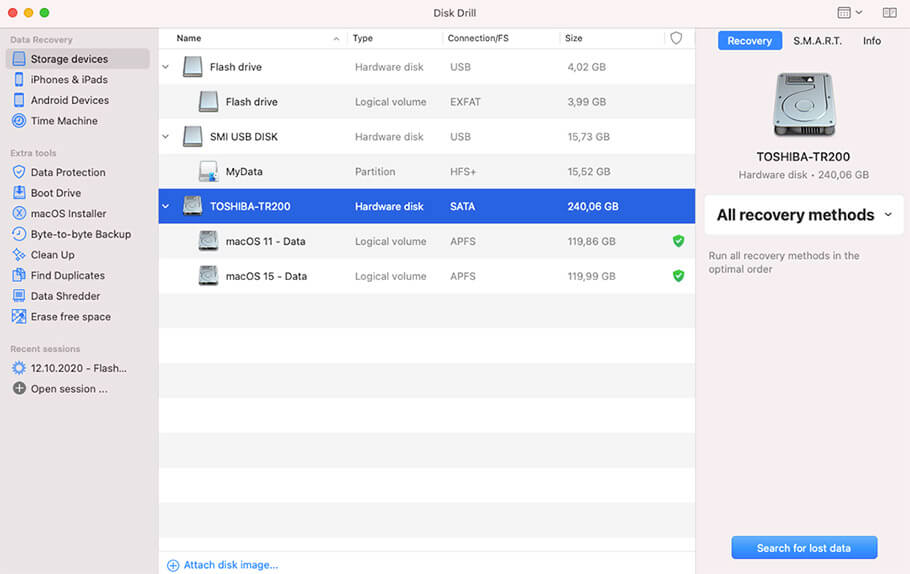
Task: Select the SMI USB DISK icon
Action: point(192,136)
